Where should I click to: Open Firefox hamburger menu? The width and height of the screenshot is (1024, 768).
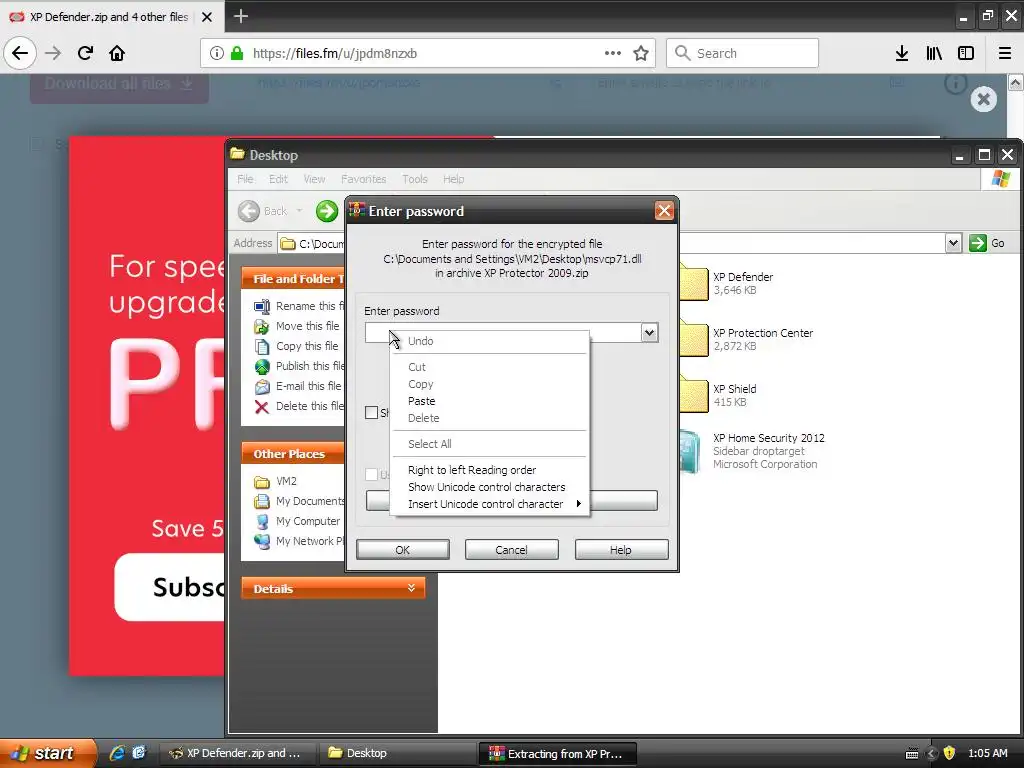point(1005,53)
